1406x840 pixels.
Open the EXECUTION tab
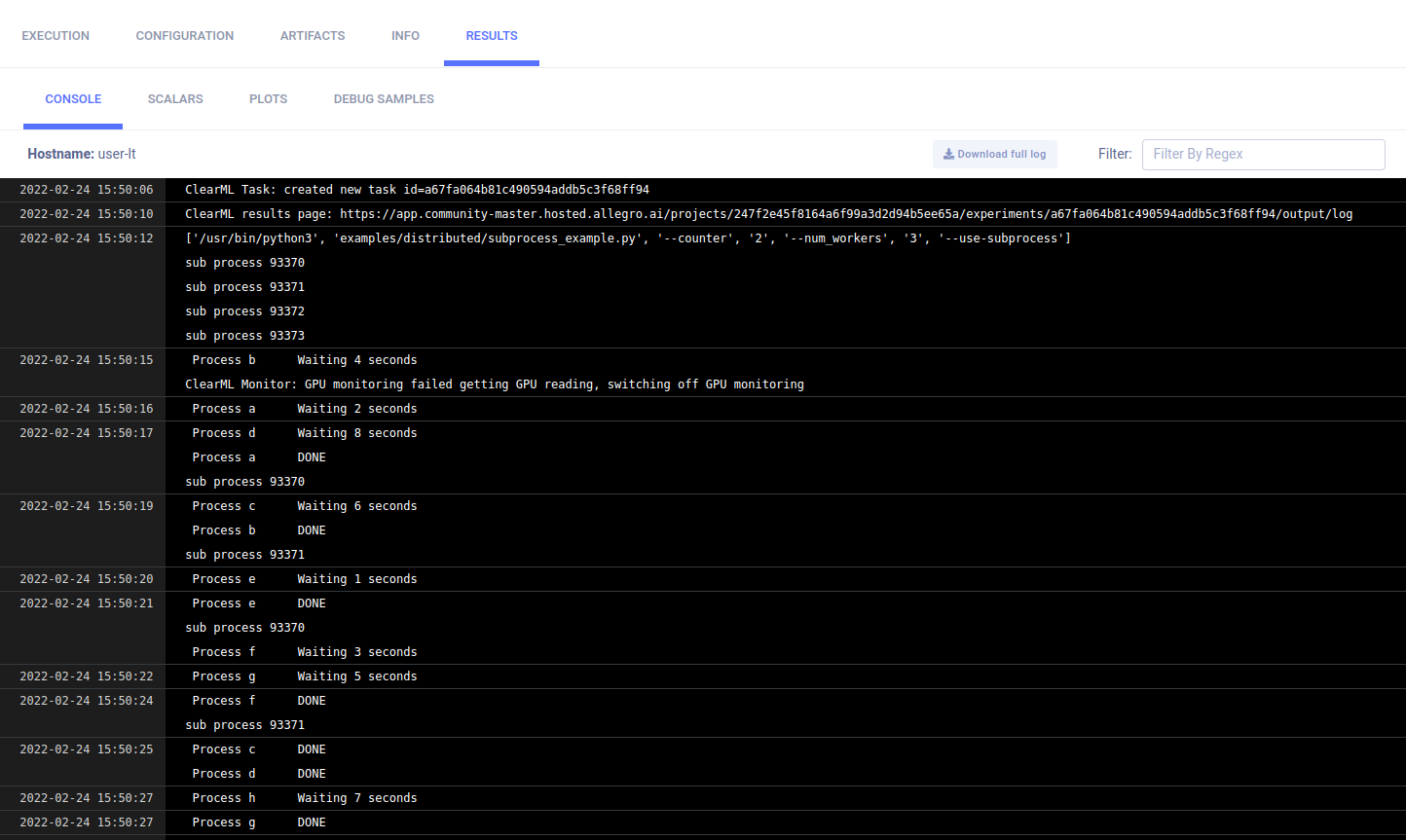[x=55, y=36]
